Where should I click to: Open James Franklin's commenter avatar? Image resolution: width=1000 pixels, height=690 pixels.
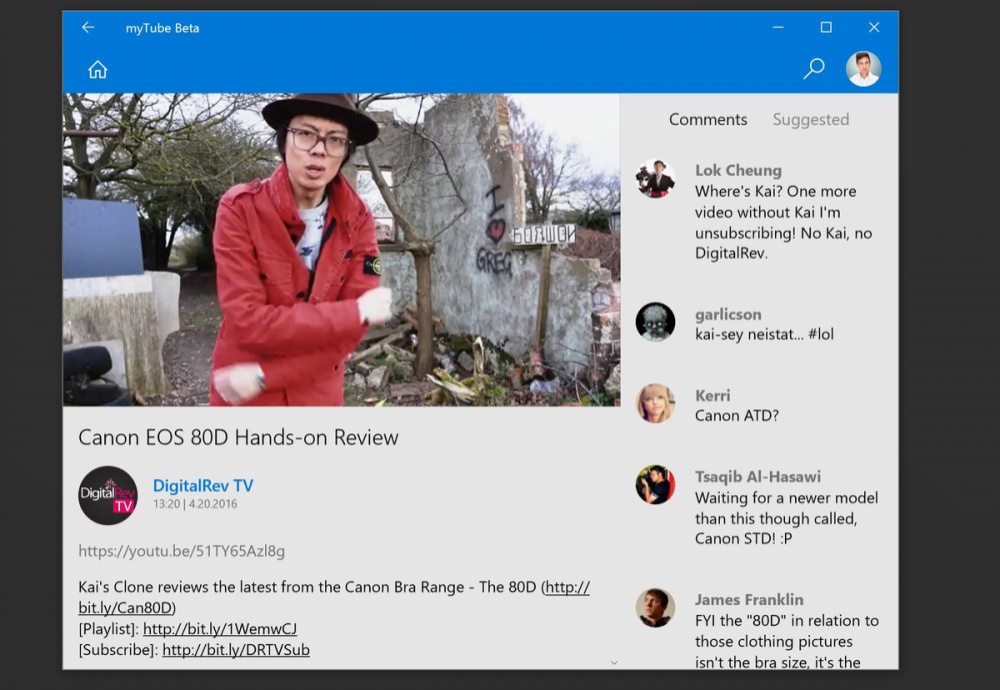click(656, 608)
